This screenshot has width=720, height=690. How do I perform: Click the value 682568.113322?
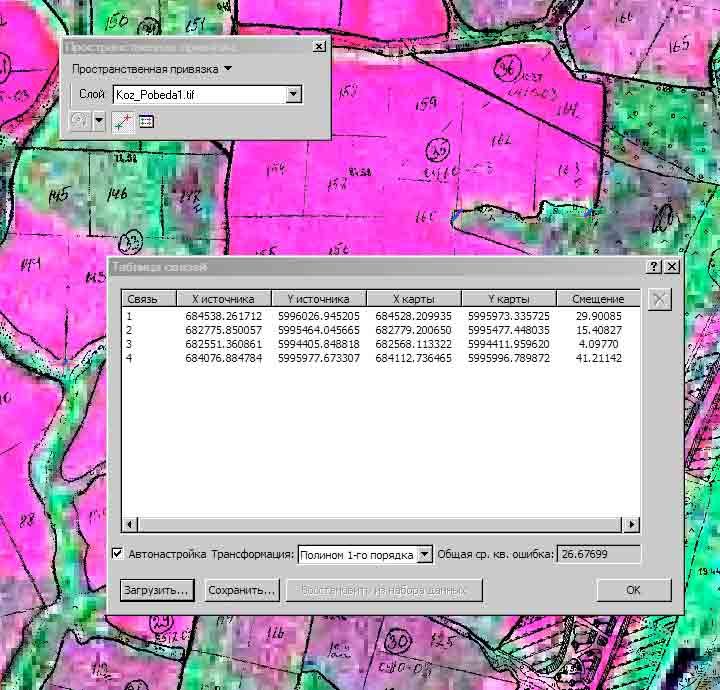(413, 344)
